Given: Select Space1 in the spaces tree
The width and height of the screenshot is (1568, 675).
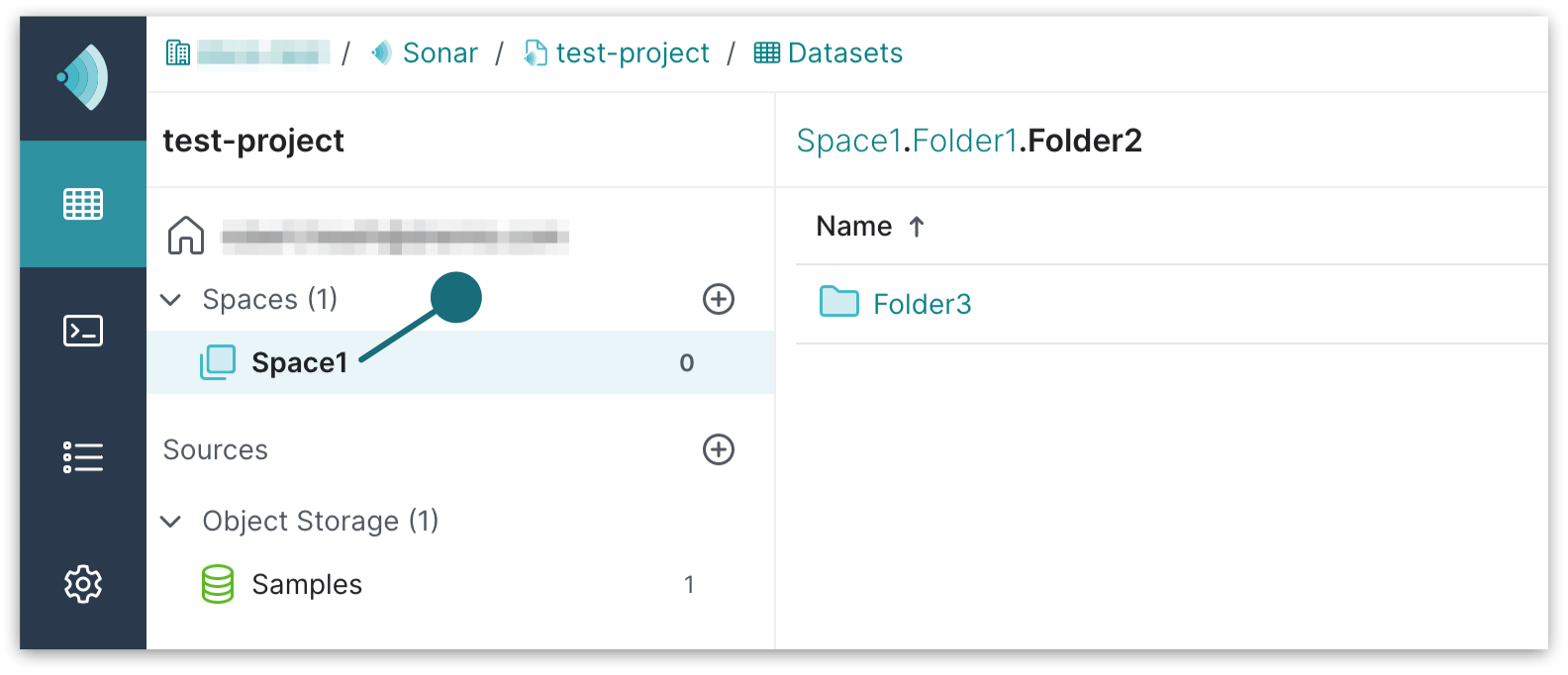Looking at the screenshot, I should [299, 362].
